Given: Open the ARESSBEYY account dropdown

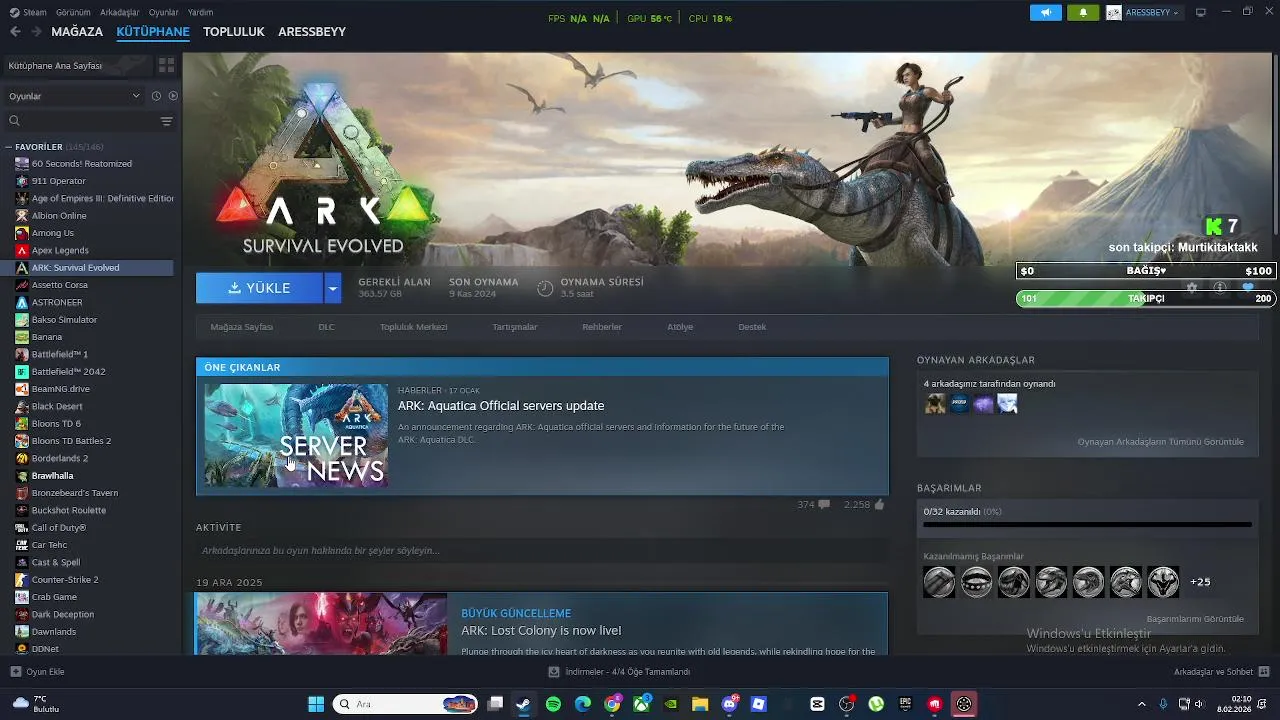Looking at the screenshot, I should (1144, 13).
